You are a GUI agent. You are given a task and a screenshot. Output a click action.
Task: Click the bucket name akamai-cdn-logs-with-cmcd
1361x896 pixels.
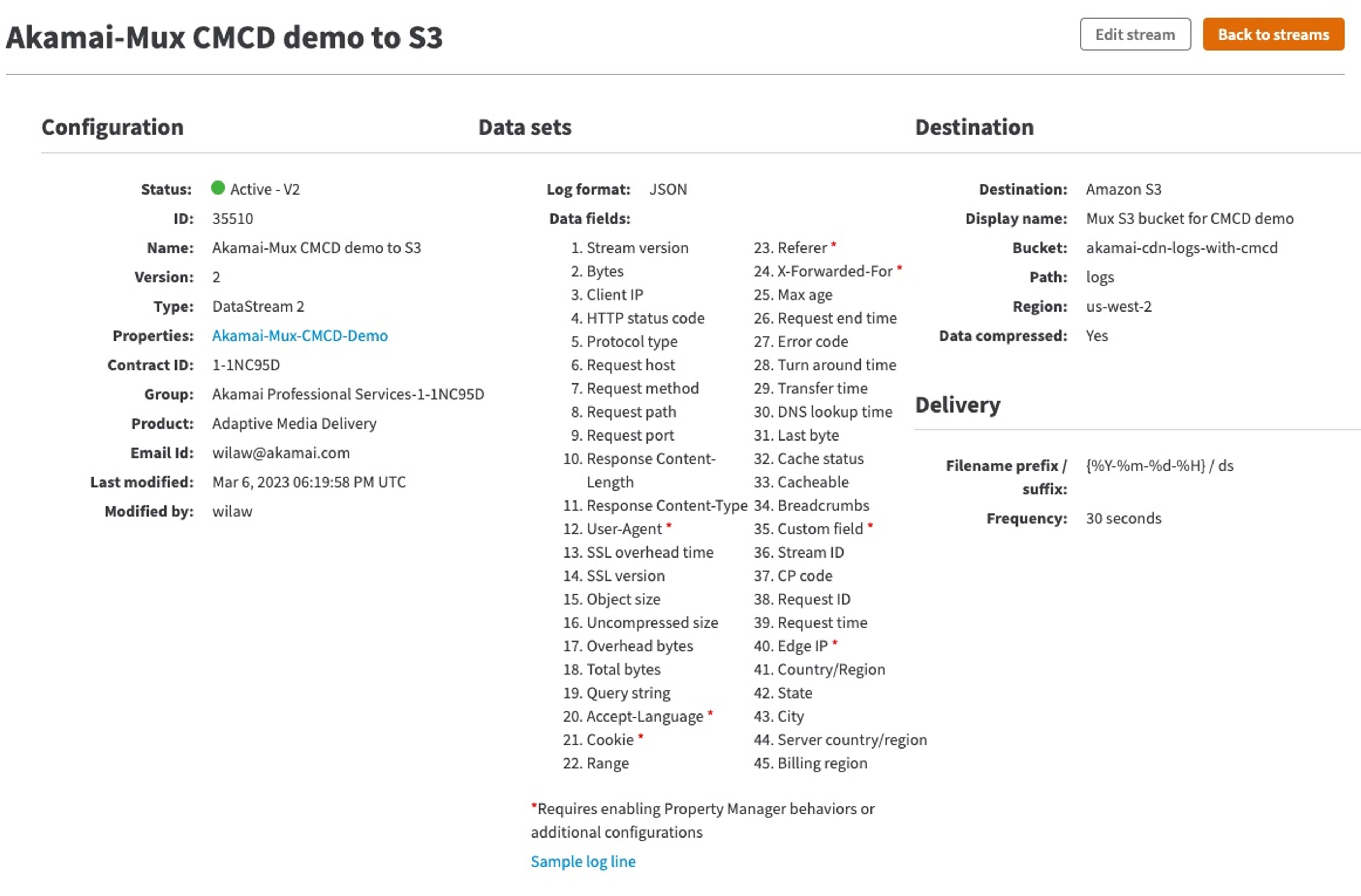point(1181,248)
